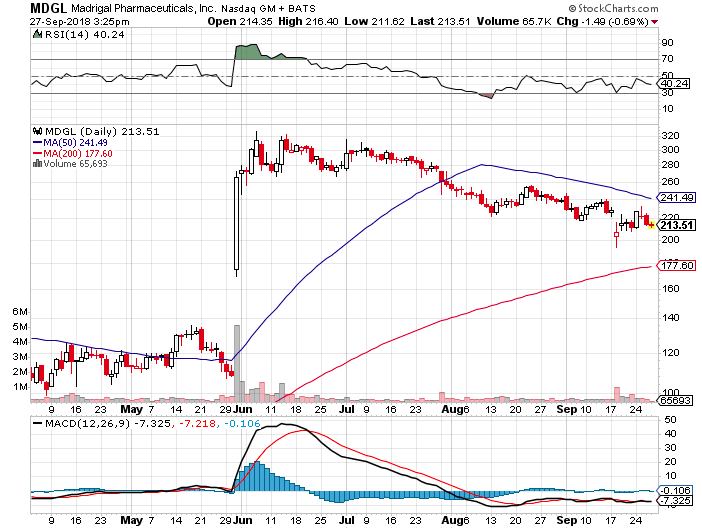Click the RSI 40.24 value tag
The width and height of the screenshot is (702, 531).
click(674, 84)
